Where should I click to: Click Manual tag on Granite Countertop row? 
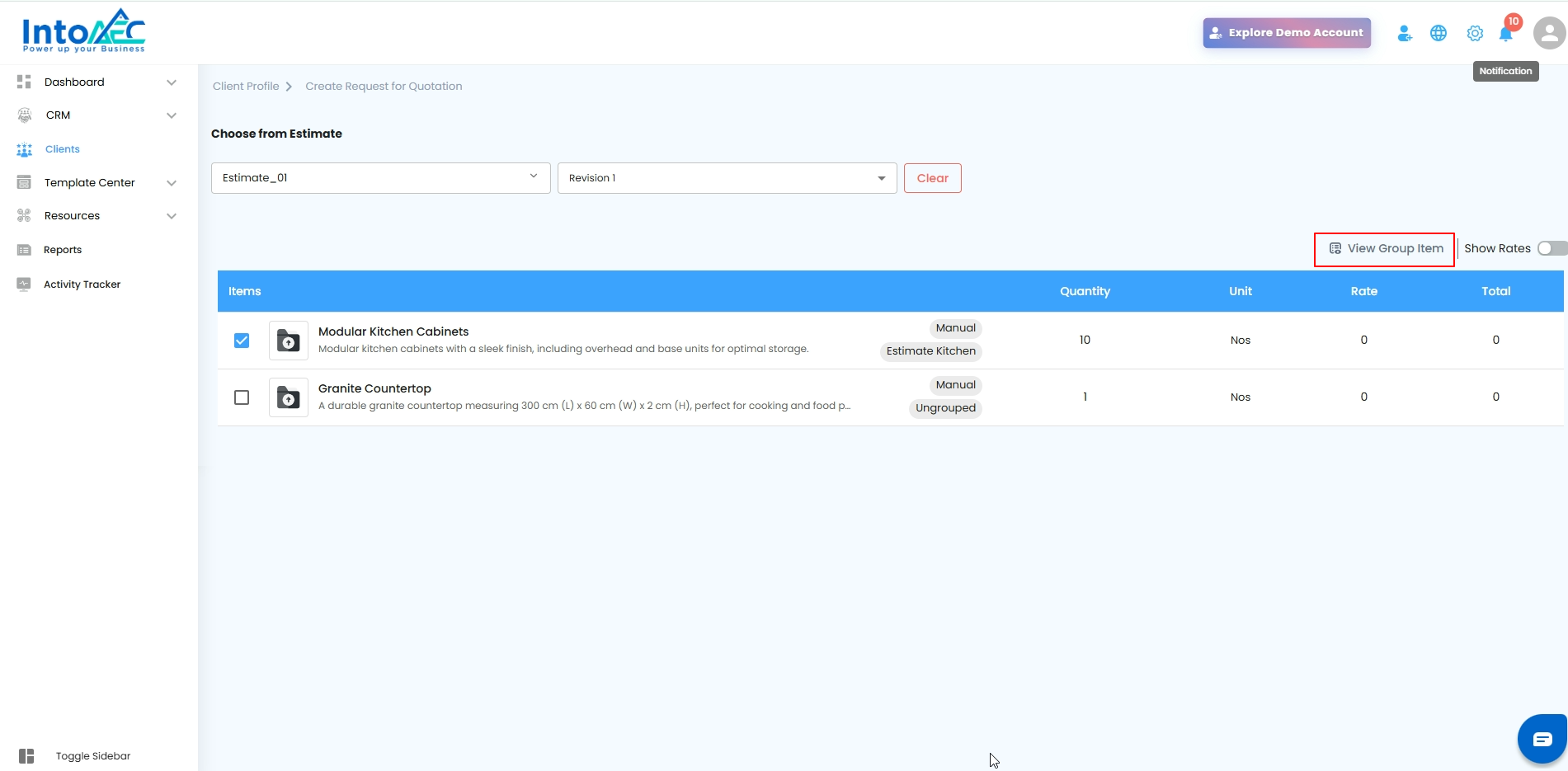pos(956,385)
